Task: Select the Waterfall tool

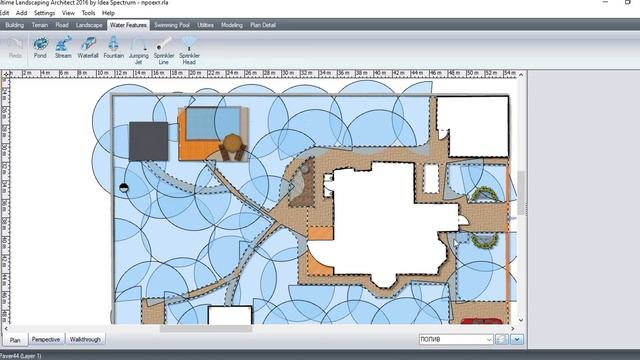Action: 88,48
